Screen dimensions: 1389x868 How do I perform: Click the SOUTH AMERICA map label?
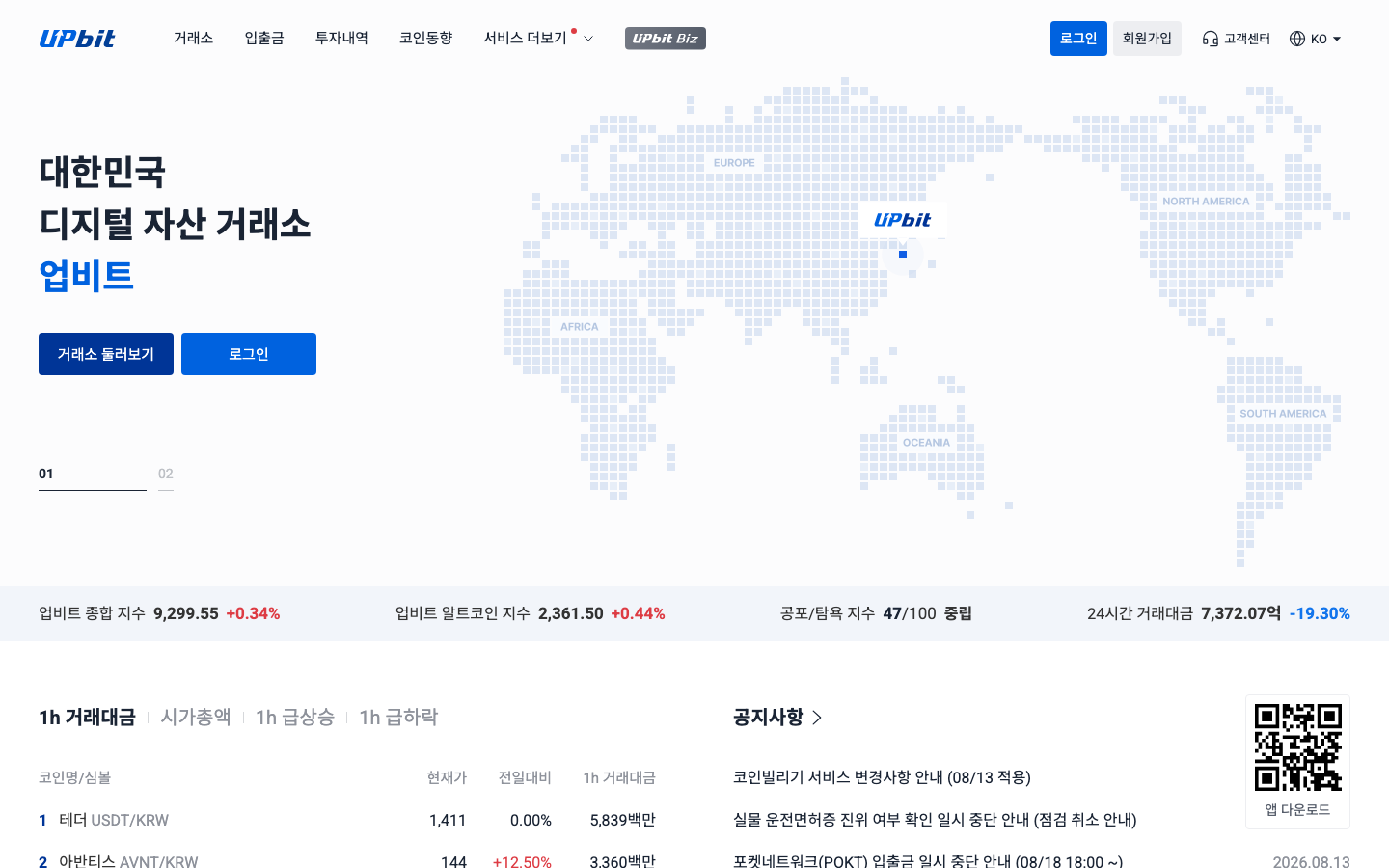1283,414
